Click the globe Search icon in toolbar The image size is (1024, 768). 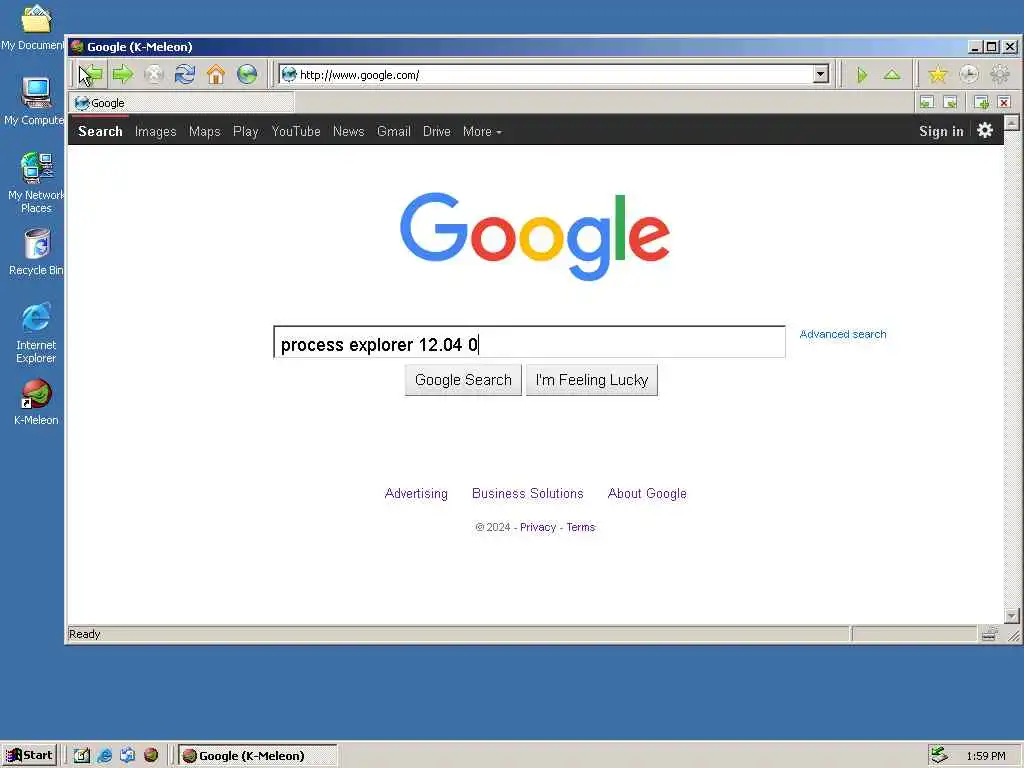tap(247, 74)
